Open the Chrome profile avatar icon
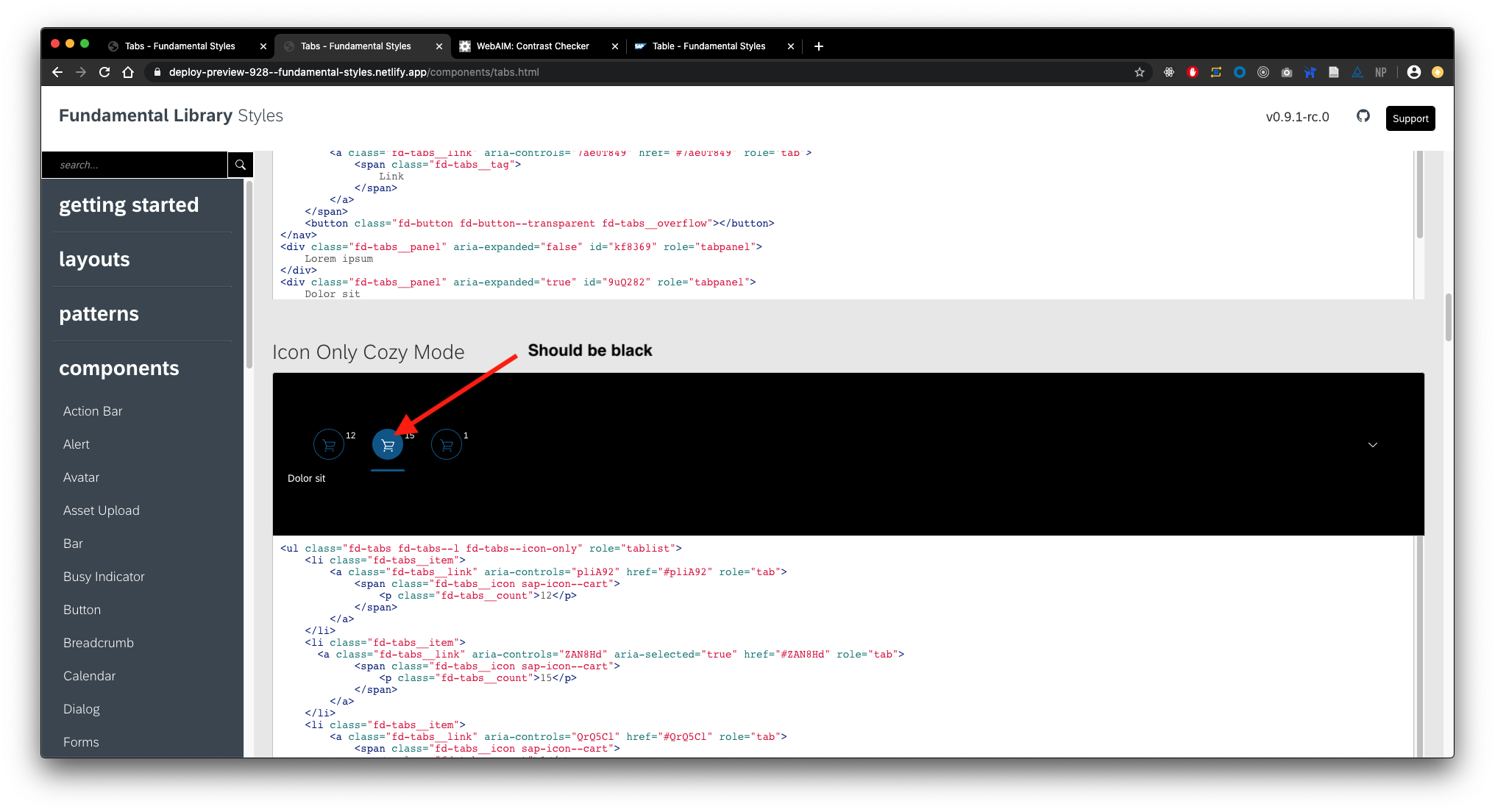The image size is (1495, 812). click(x=1413, y=72)
